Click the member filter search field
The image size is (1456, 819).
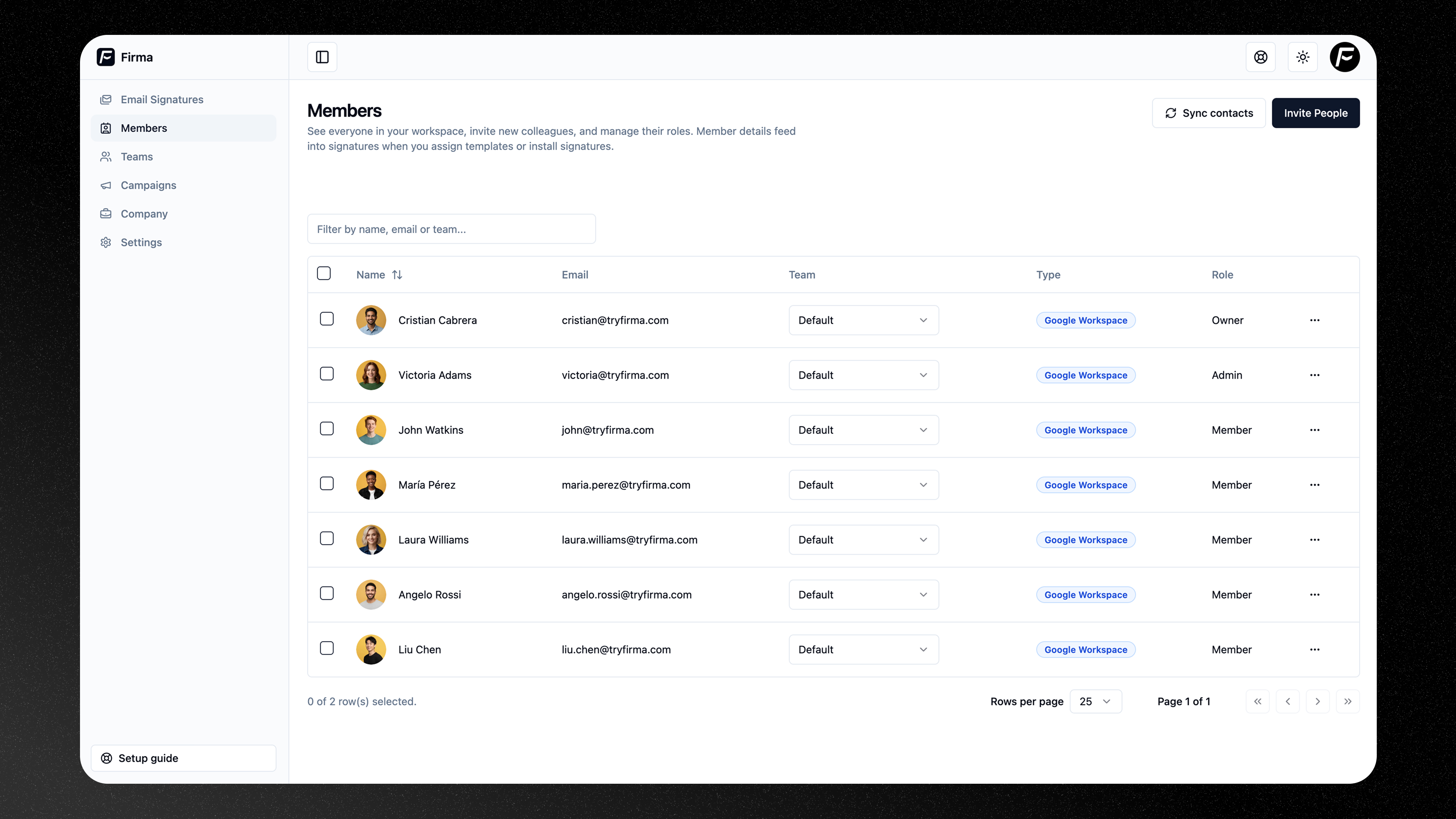[x=452, y=229]
